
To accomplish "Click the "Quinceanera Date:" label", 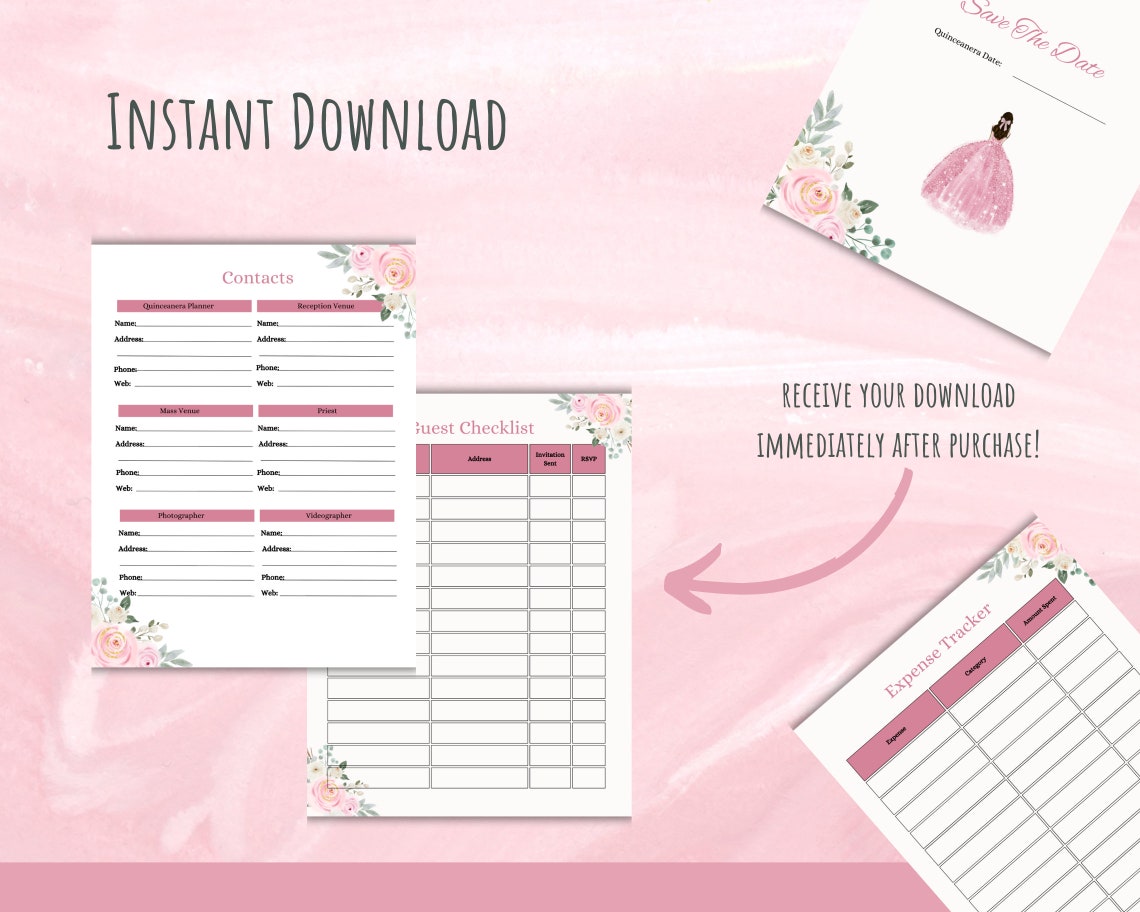I will click(x=968, y=47).
